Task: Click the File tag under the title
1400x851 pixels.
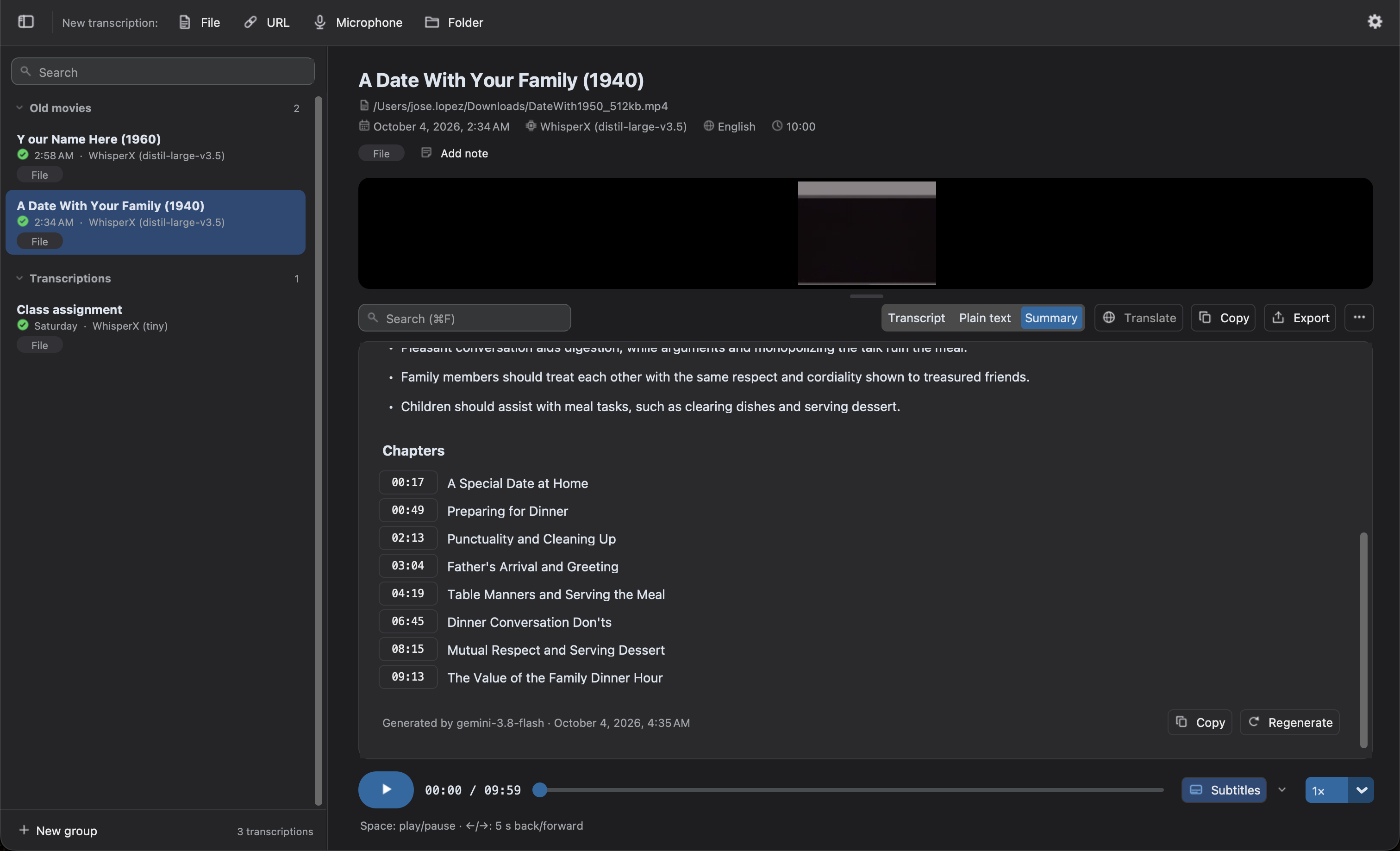Action: click(x=381, y=153)
